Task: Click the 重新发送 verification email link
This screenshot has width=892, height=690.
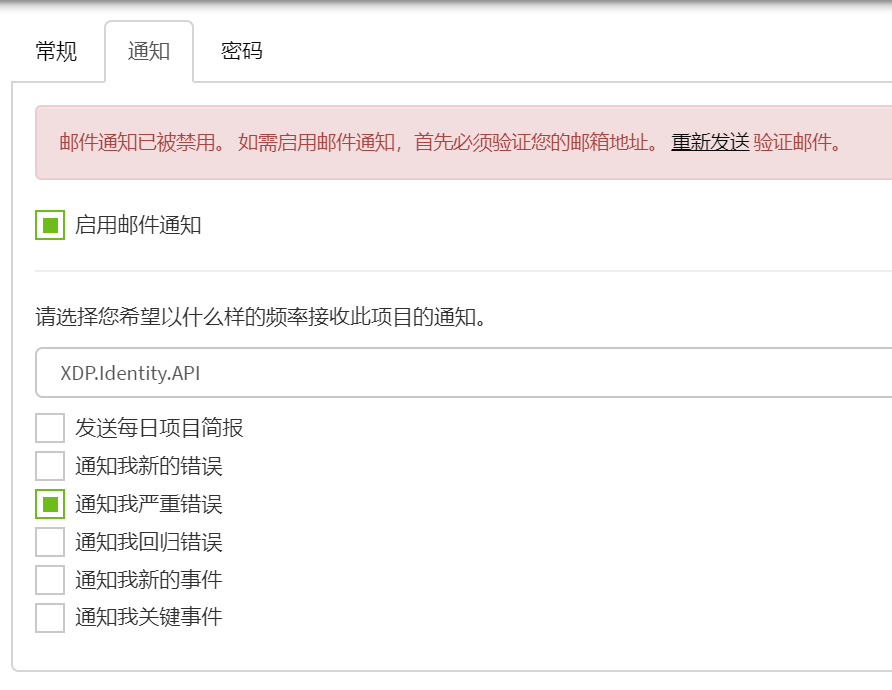Action: coord(710,142)
